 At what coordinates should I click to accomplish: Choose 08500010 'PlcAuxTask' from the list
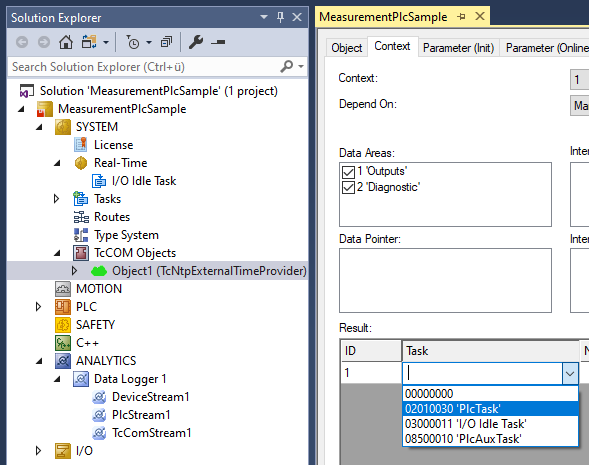tap(490, 439)
